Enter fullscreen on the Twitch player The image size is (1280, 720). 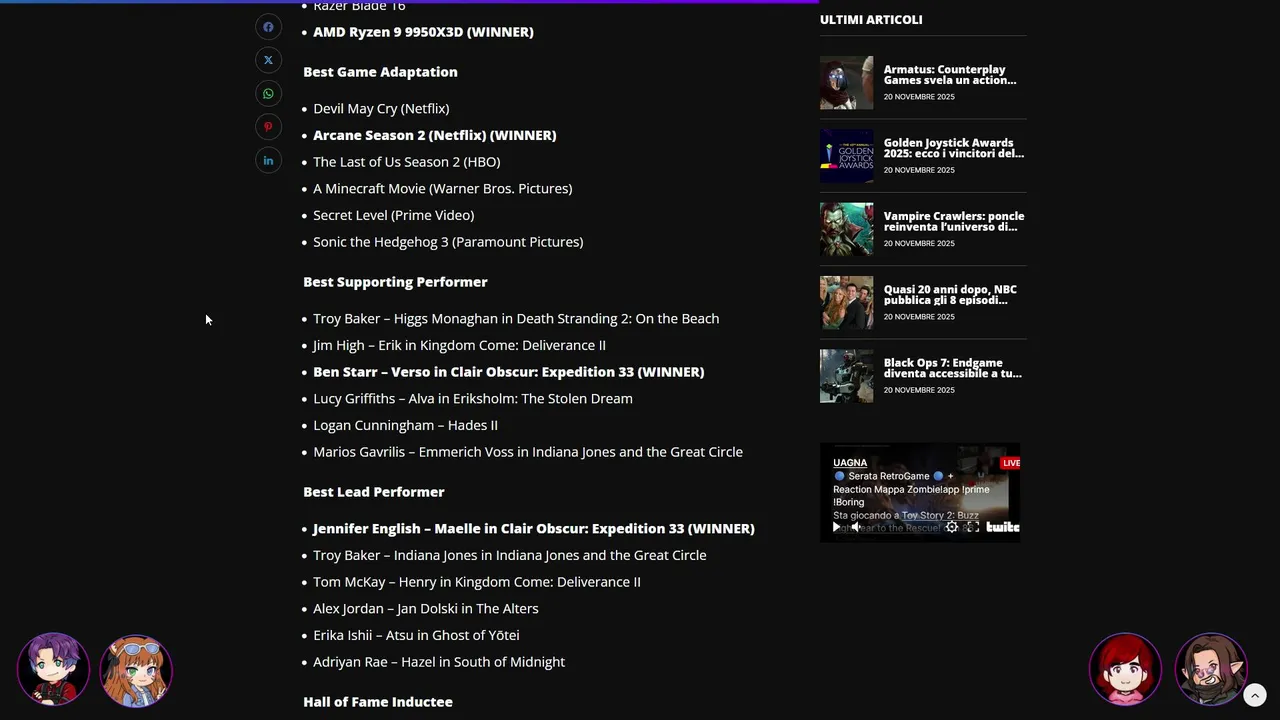click(973, 527)
